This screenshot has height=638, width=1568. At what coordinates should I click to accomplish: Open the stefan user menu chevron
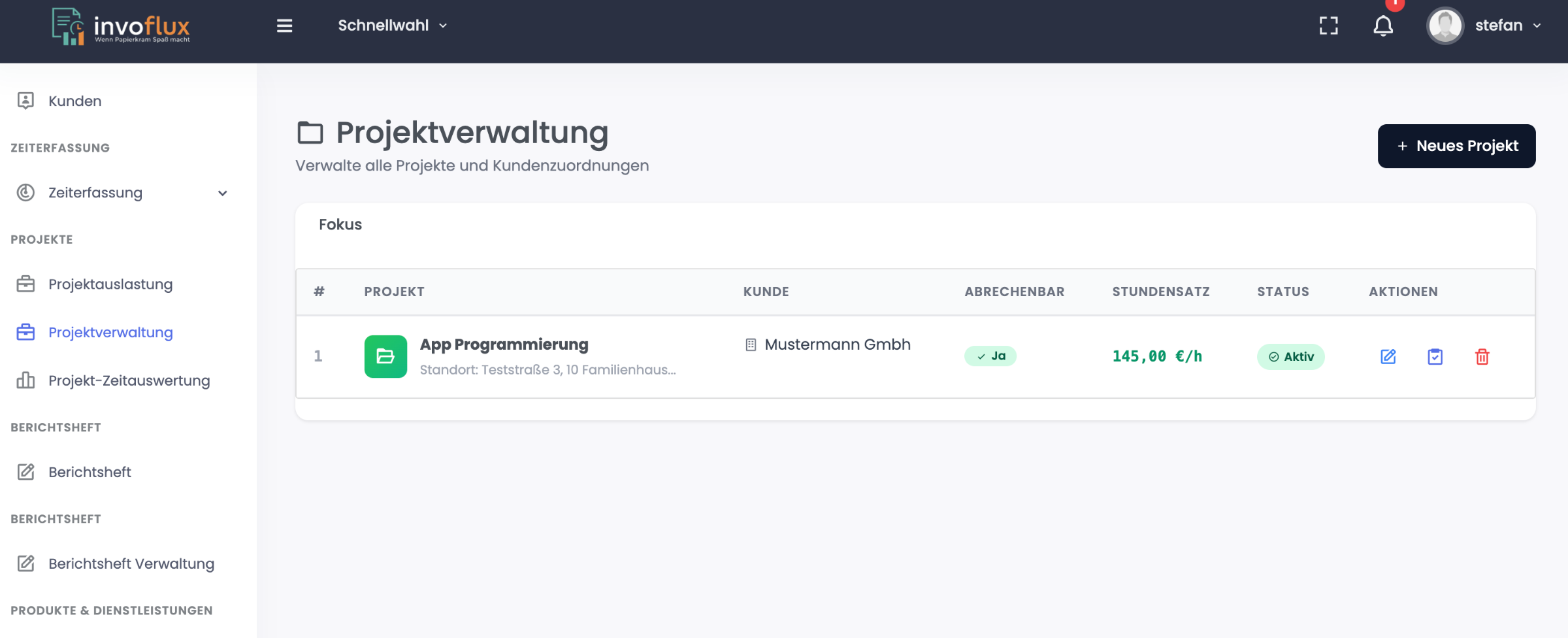click(x=1537, y=26)
